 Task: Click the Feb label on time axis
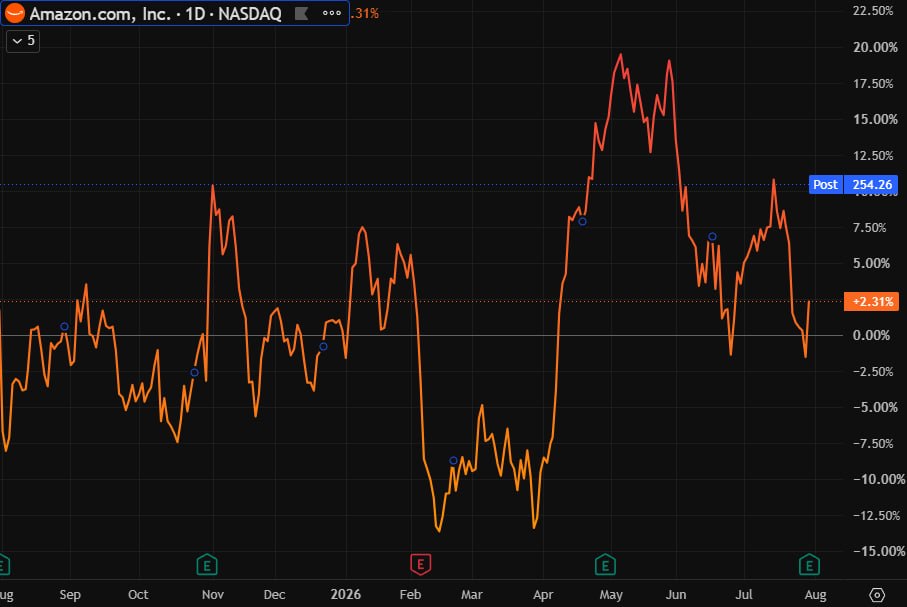tap(410, 595)
